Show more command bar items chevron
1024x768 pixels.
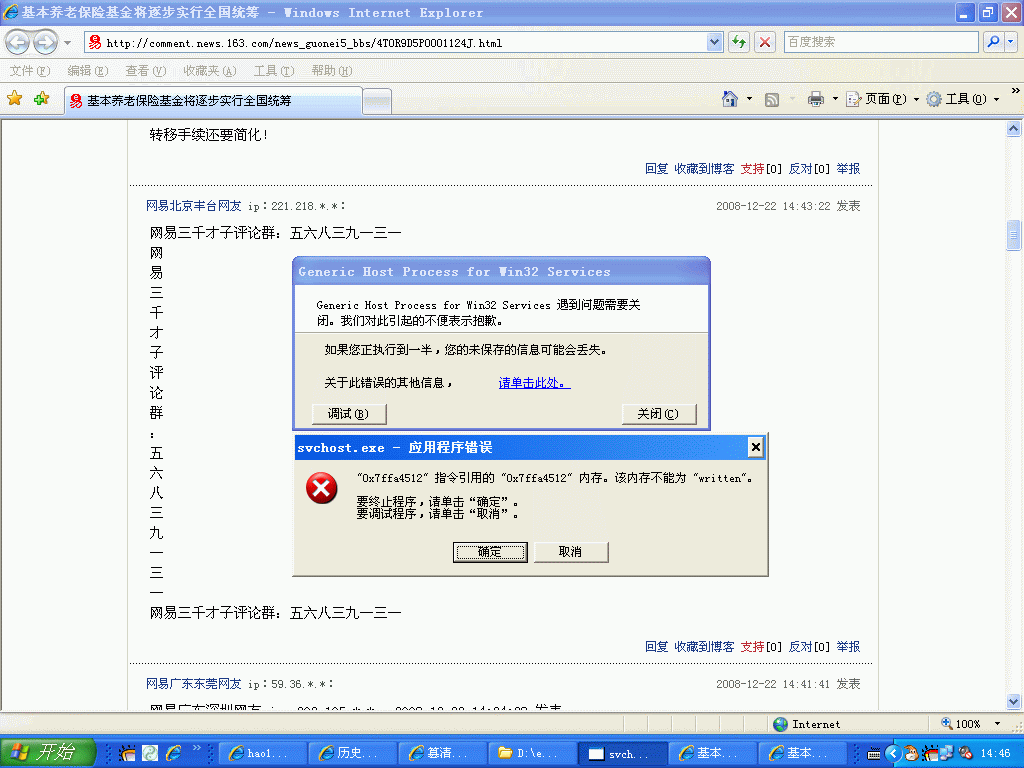[1016, 90]
